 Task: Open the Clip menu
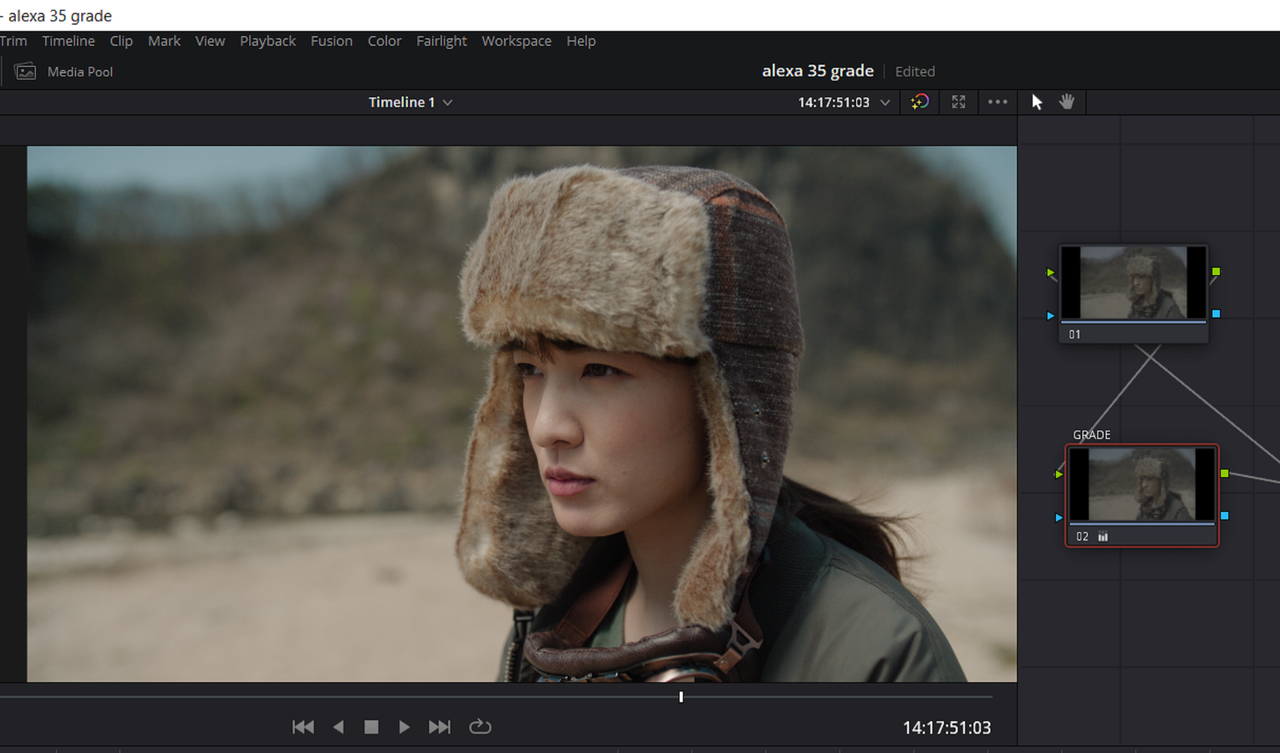click(x=121, y=41)
